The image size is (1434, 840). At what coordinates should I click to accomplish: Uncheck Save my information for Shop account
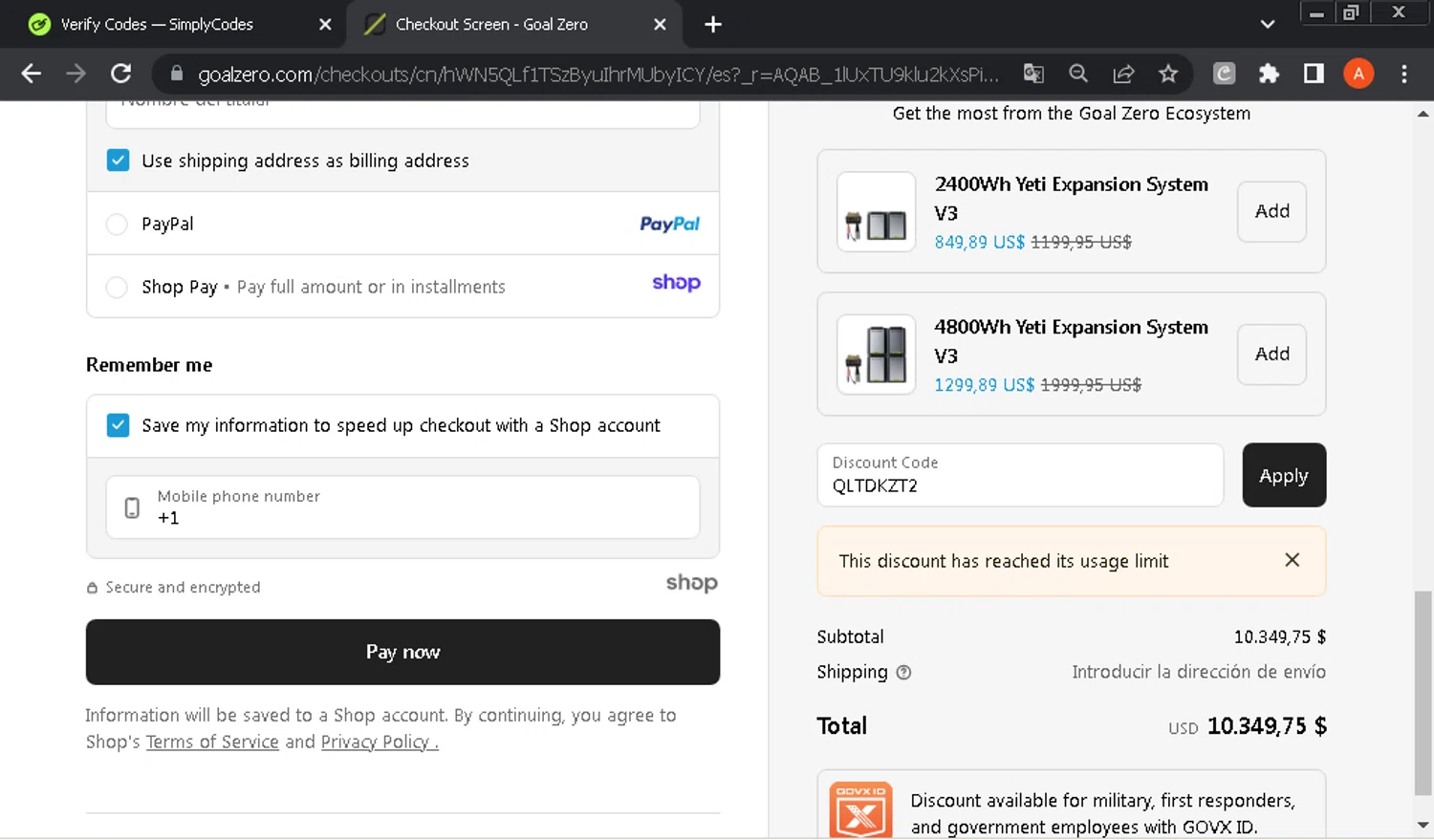coord(118,425)
